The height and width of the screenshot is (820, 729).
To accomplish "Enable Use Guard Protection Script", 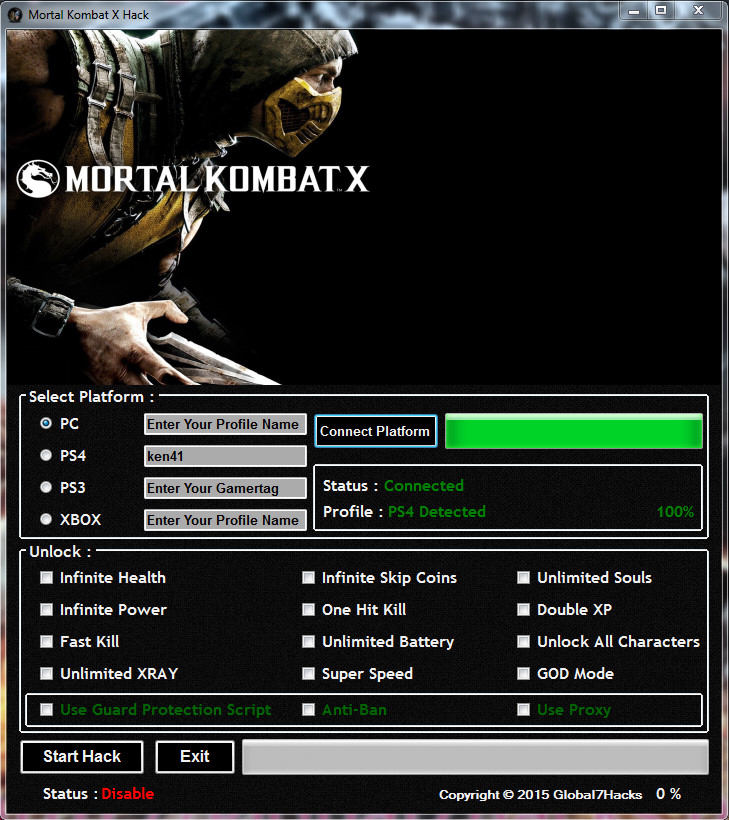I will 47,709.
